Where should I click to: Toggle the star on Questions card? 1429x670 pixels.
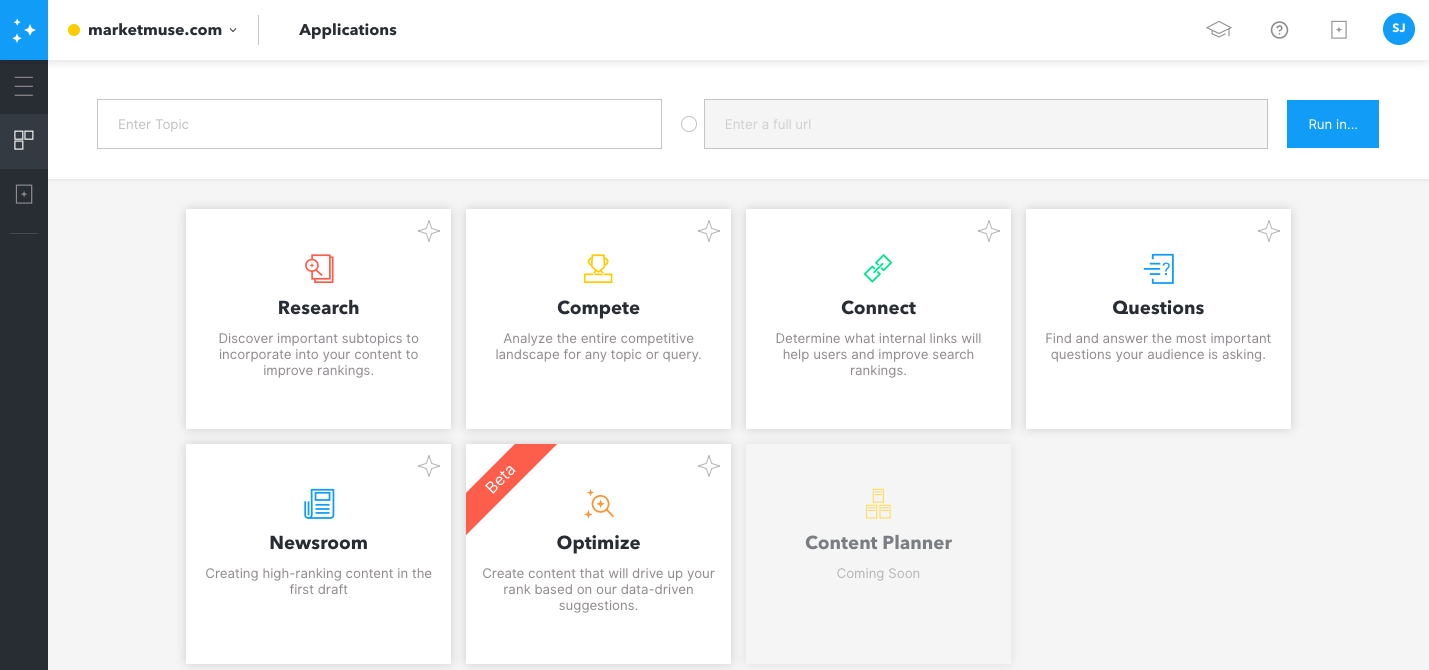point(1269,232)
